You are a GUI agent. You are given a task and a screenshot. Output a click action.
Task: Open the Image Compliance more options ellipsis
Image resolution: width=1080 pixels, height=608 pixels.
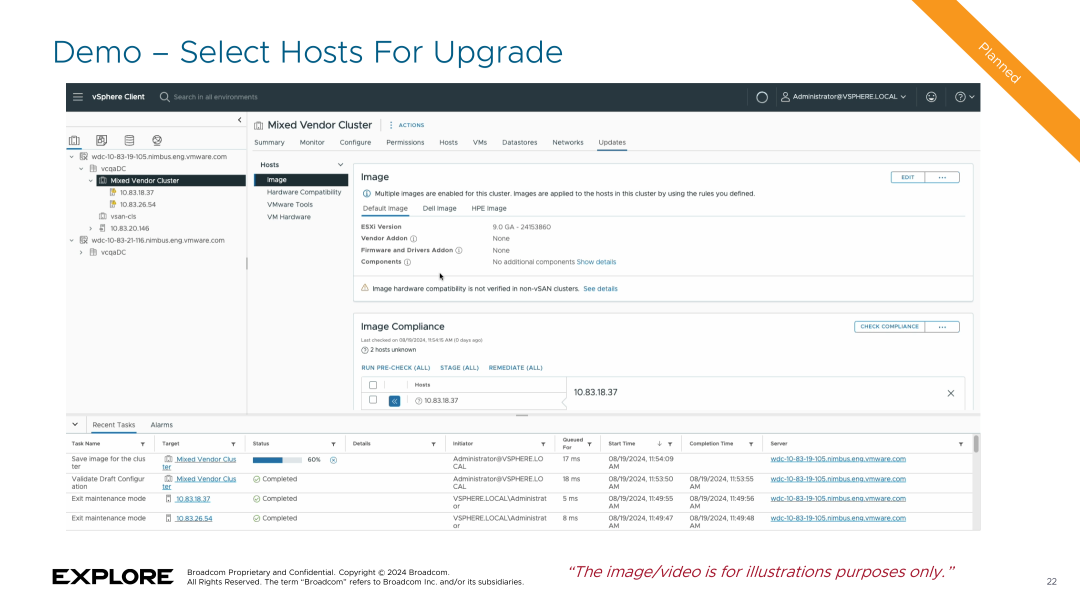942,327
